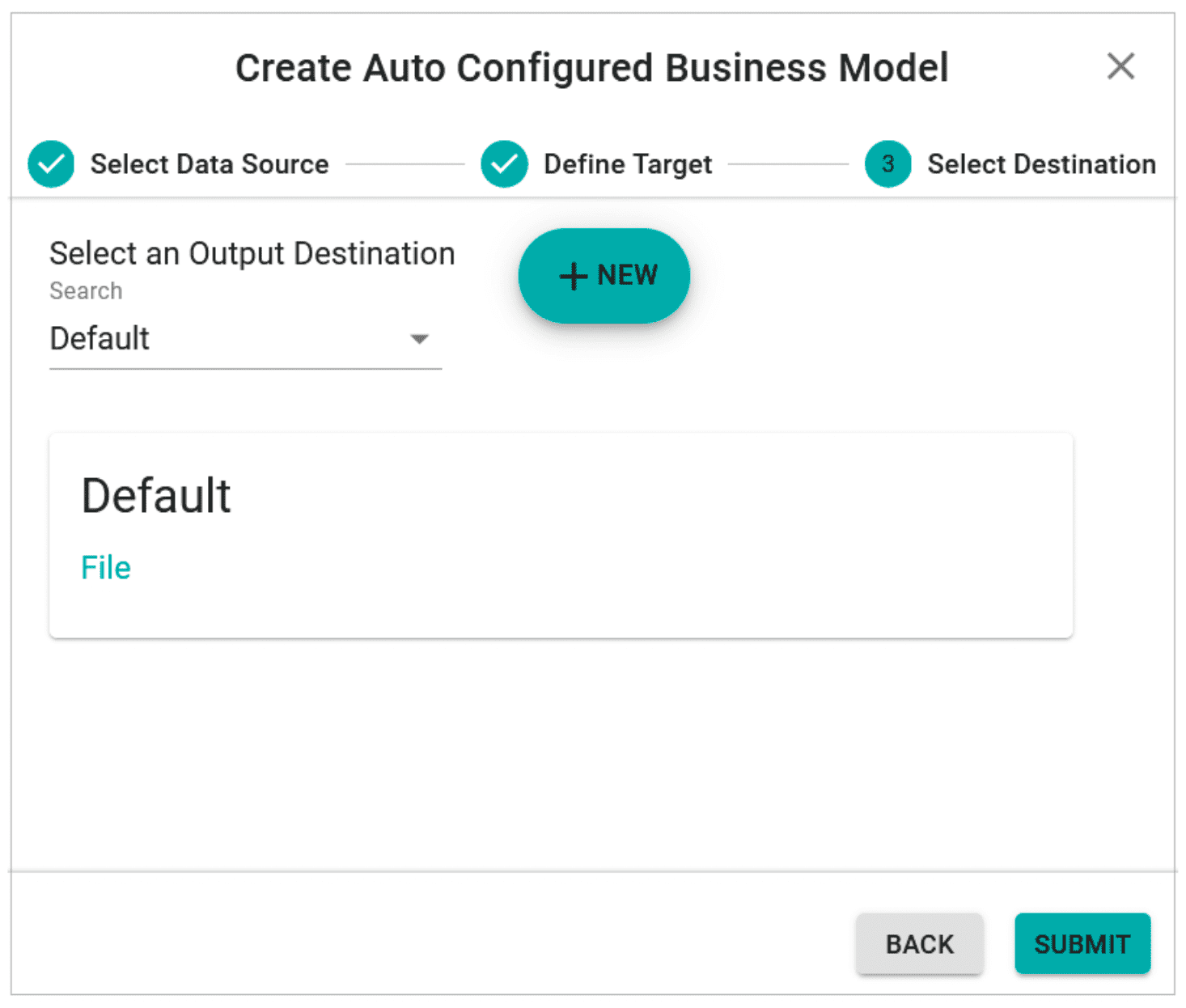Viewport: 1186px width, 1008px height.
Task: Create a new output destination with NEW
Action: tap(604, 276)
